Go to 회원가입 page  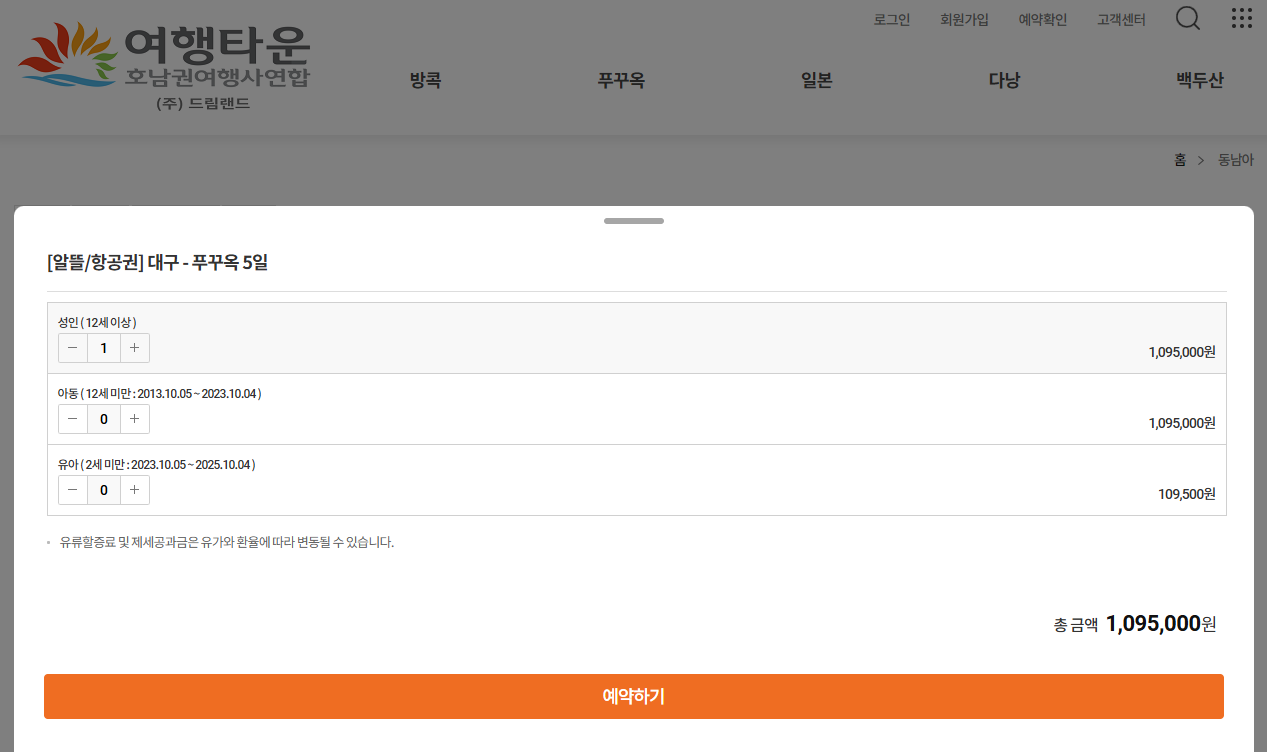point(964,20)
